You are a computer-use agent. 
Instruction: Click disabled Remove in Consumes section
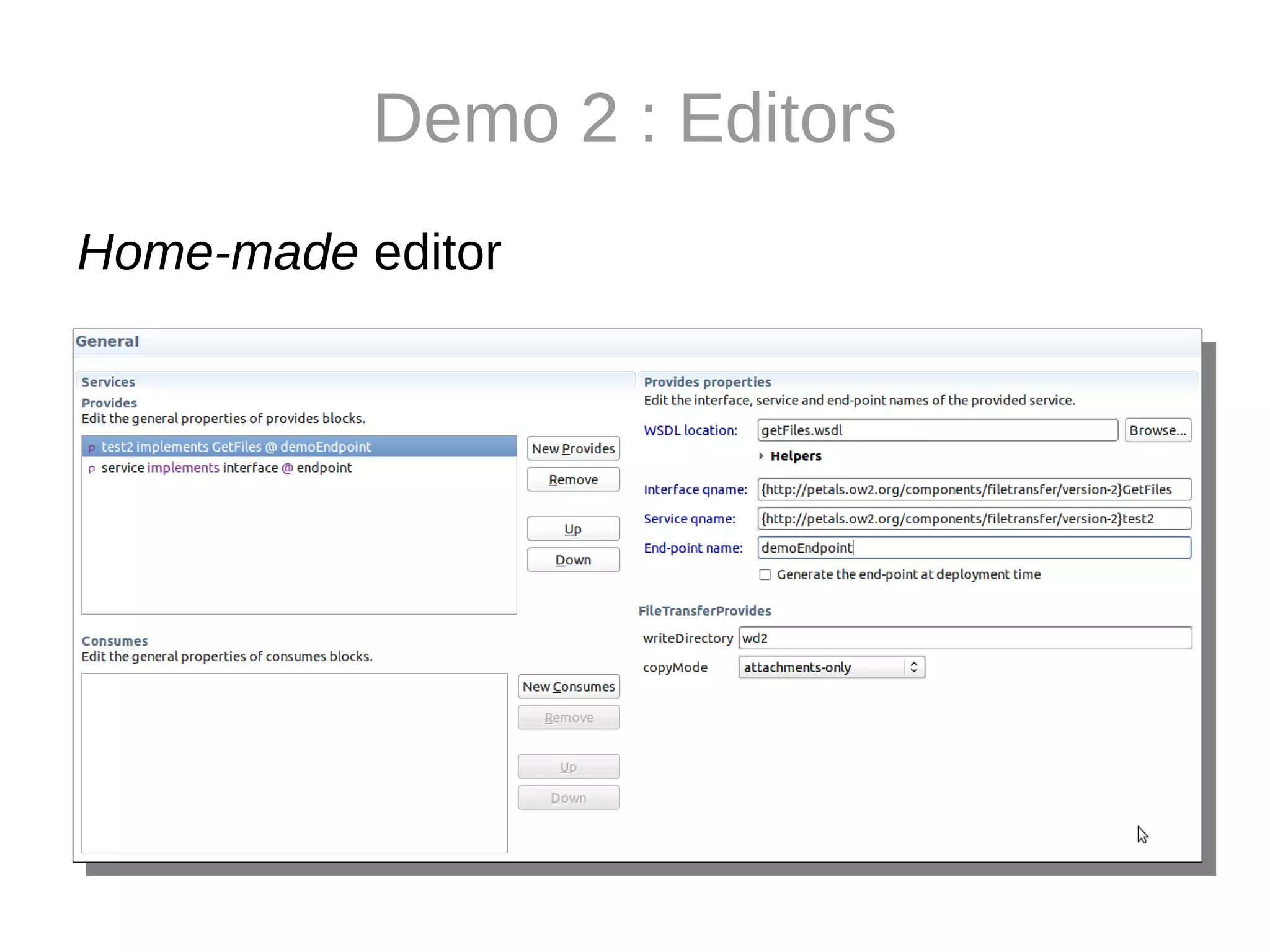tap(569, 718)
